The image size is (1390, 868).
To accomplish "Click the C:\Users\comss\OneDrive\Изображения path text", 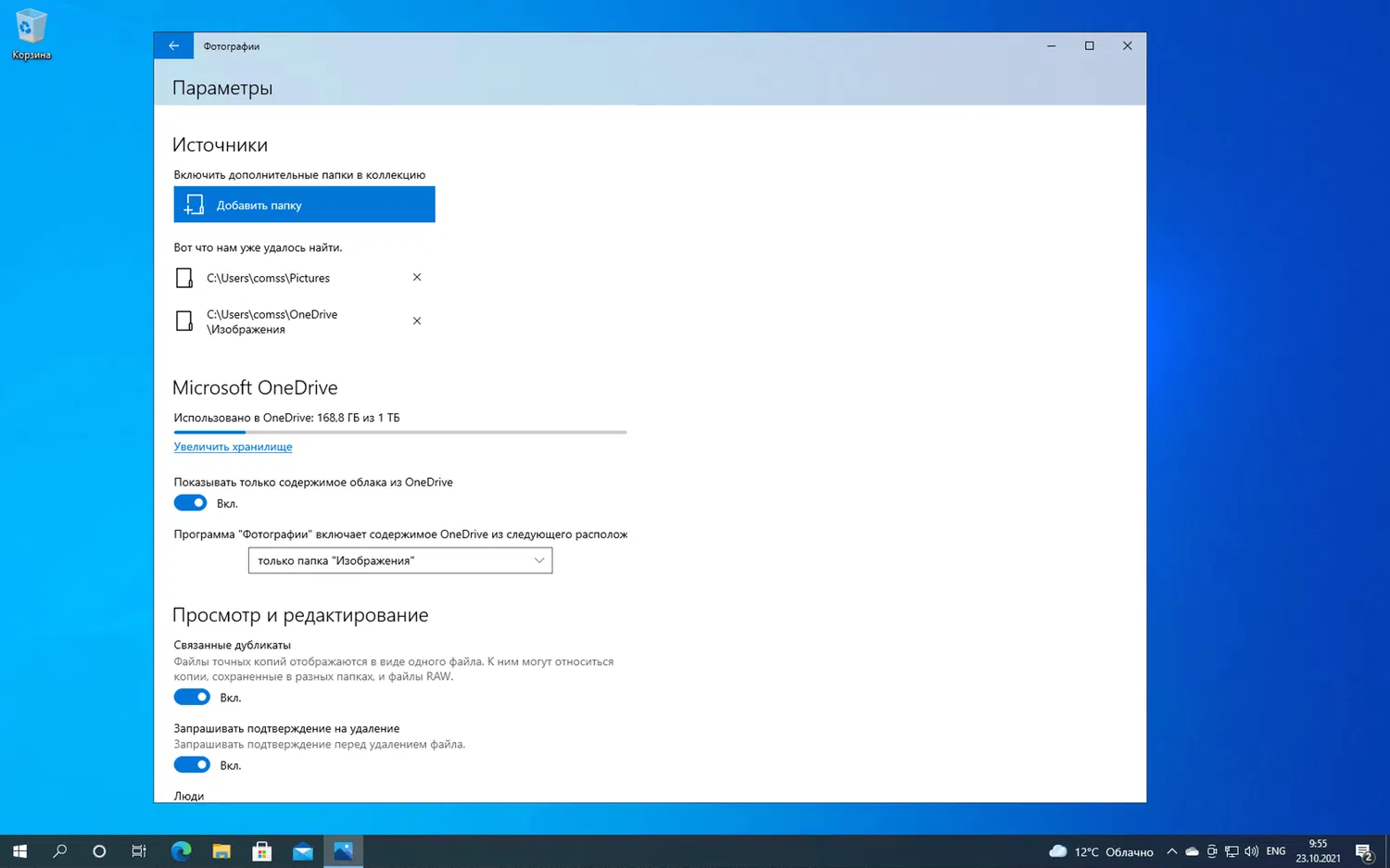I will pos(272,321).
